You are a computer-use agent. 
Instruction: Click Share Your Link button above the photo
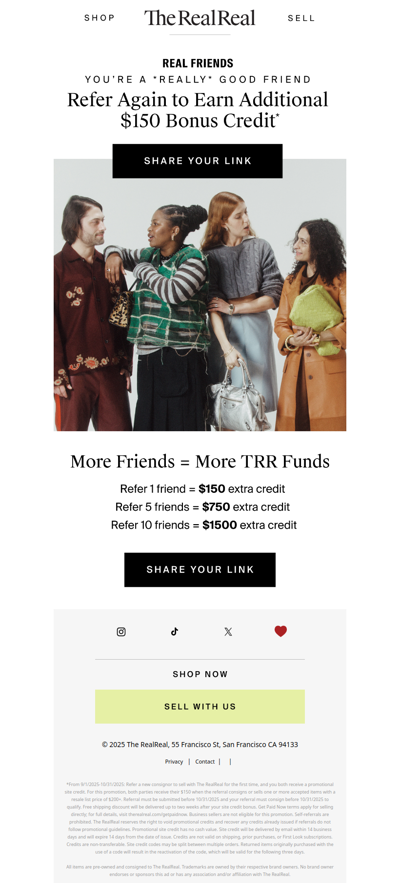tap(198, 161)
